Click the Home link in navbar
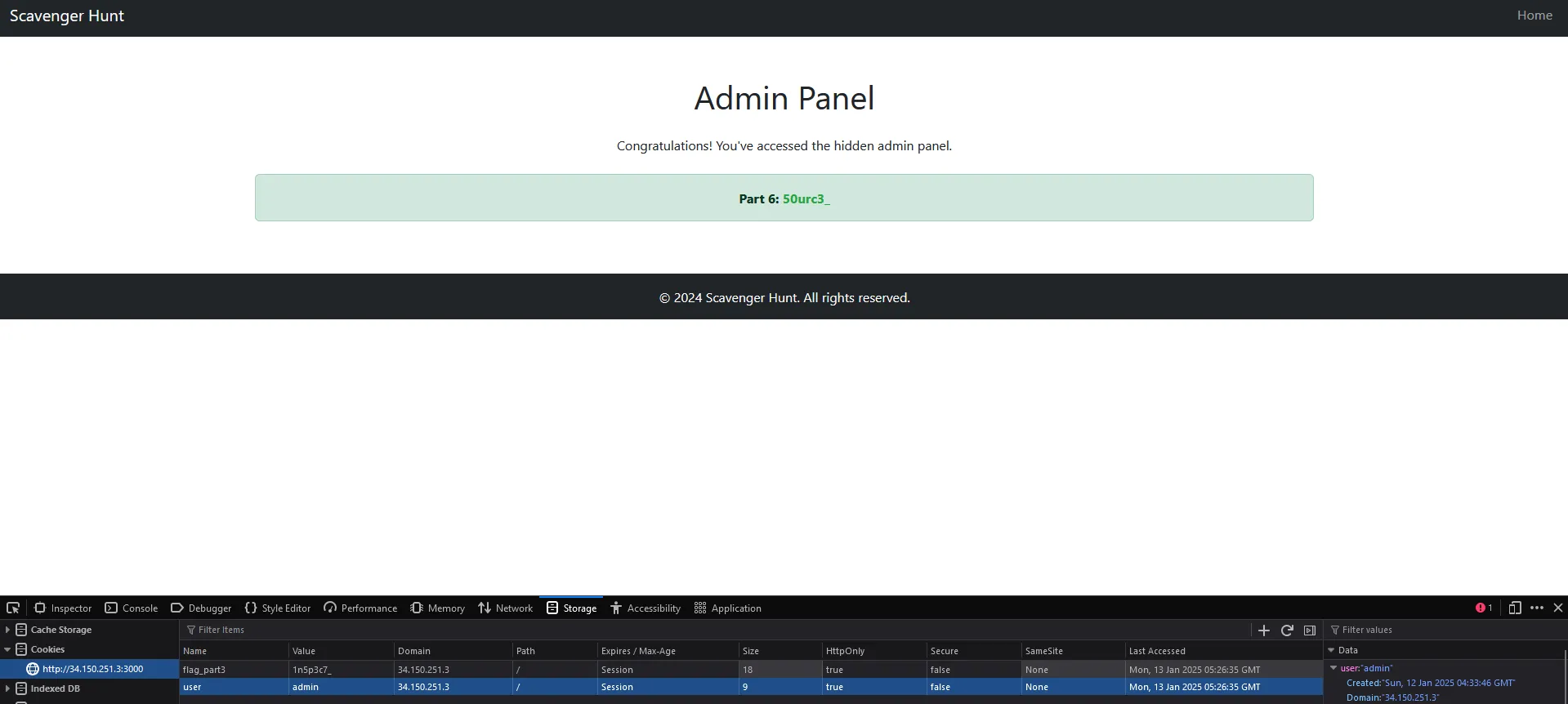The width and height of the screenshot is (1568, 704). [x=1534, y=16]
